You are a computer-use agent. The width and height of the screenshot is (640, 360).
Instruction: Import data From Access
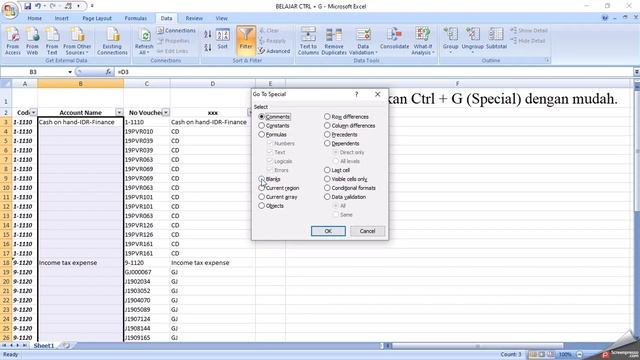click(x=13, y=40)
